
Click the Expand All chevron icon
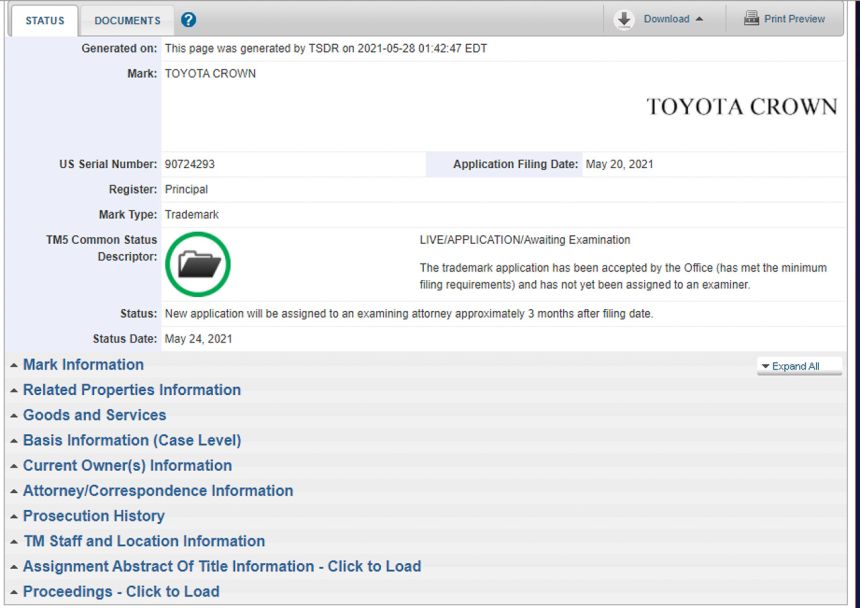765,366
